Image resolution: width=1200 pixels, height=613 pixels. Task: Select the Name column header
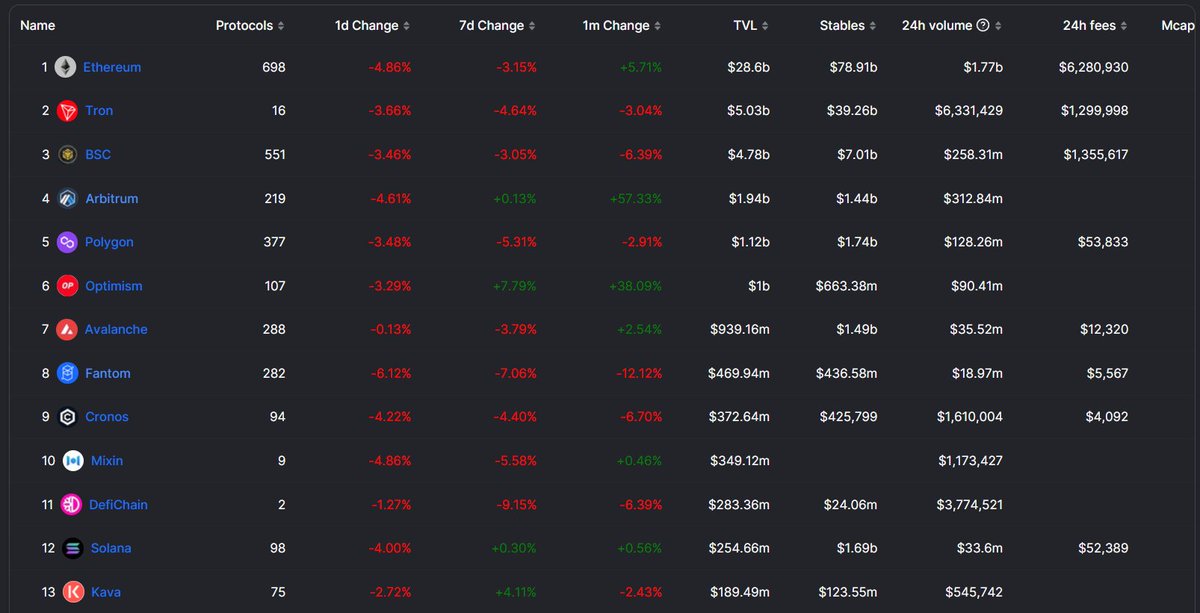(38, 25)
